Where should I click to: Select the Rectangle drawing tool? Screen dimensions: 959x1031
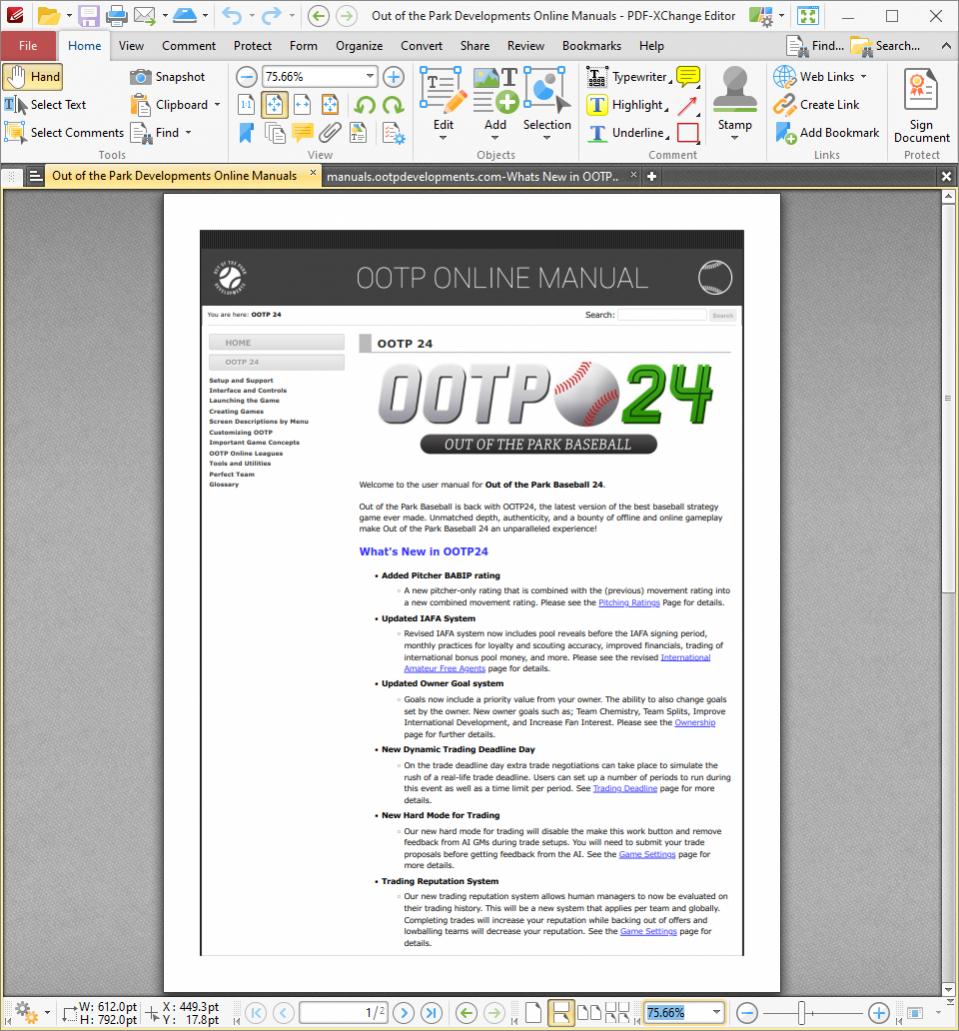click(x=688, y=132)
